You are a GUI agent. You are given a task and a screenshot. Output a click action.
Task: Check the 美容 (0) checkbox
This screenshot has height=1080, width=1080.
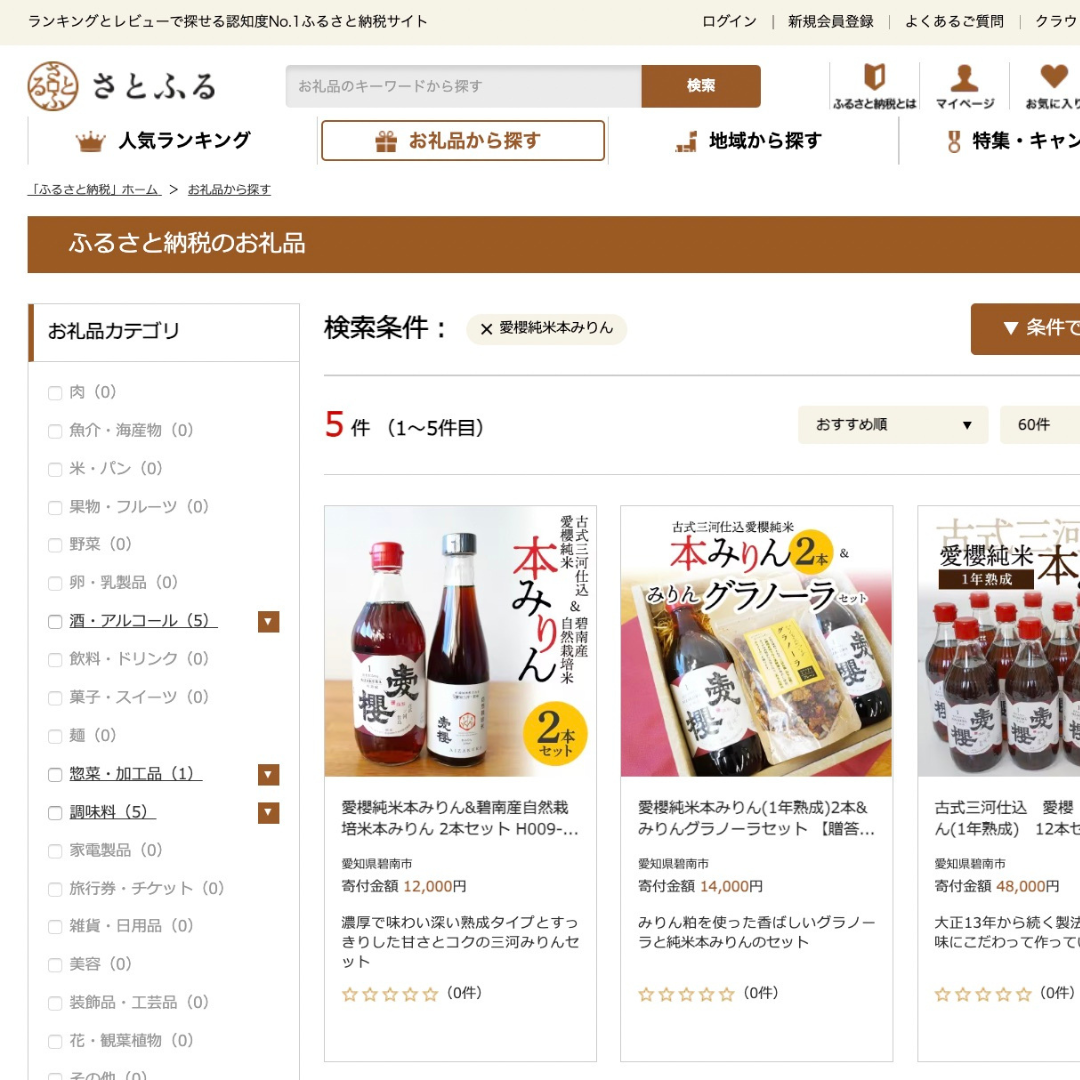point(55,965)
